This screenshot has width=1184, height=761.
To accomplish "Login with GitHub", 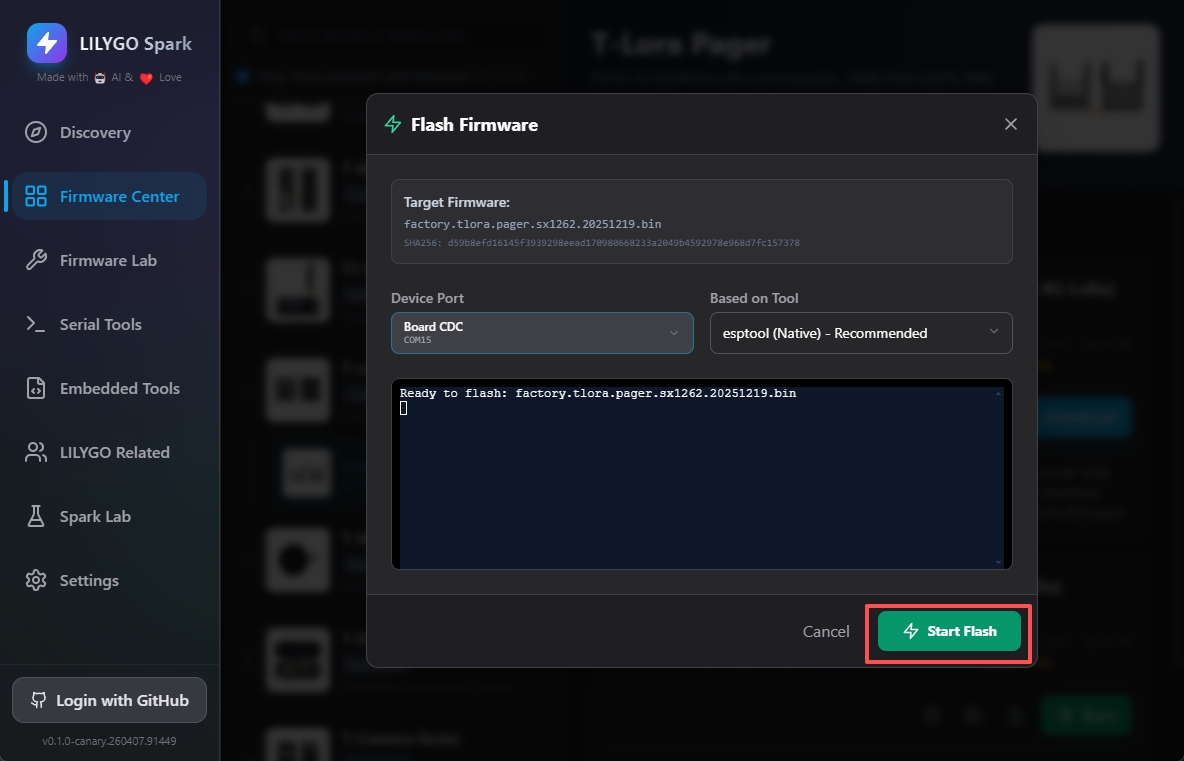I will click(x=109, y=701).
